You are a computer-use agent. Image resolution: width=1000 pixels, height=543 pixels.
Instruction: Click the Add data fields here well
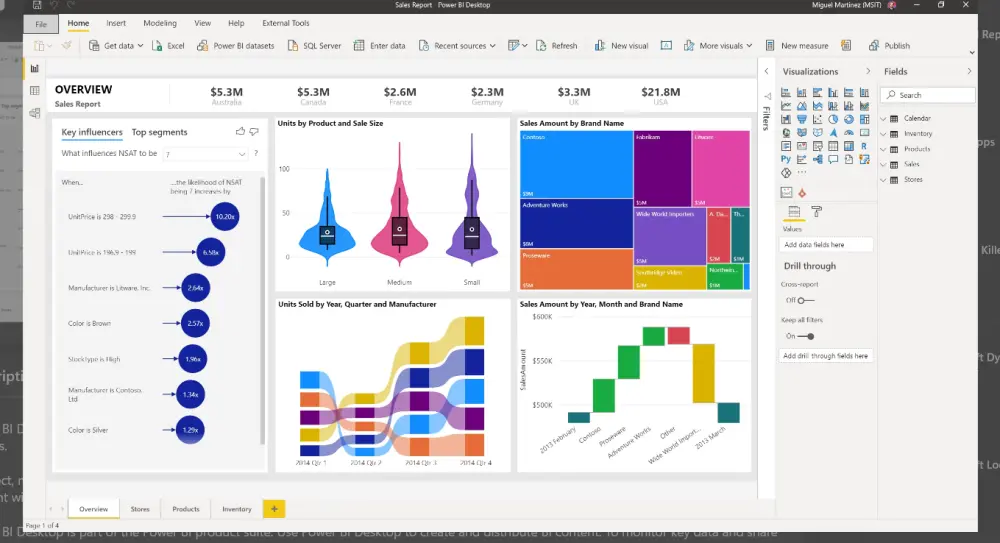click(825, 244)
